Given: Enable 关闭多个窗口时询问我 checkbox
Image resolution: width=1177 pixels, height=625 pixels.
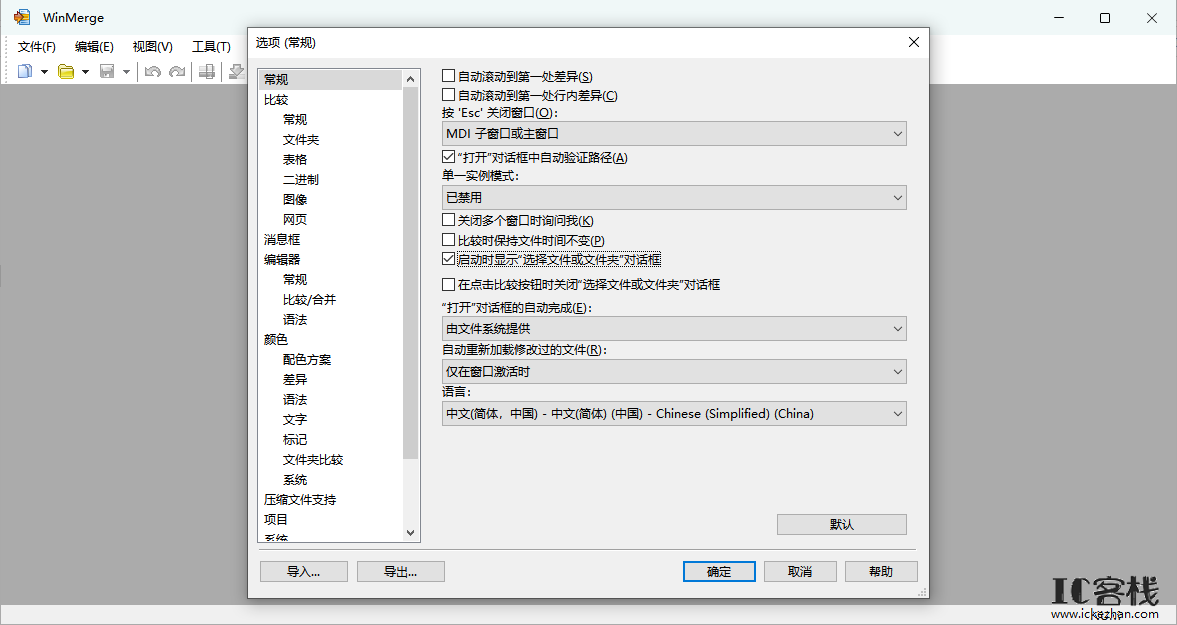Looking at the screenshot, I should pyautogui.click(x=448, y=221).
